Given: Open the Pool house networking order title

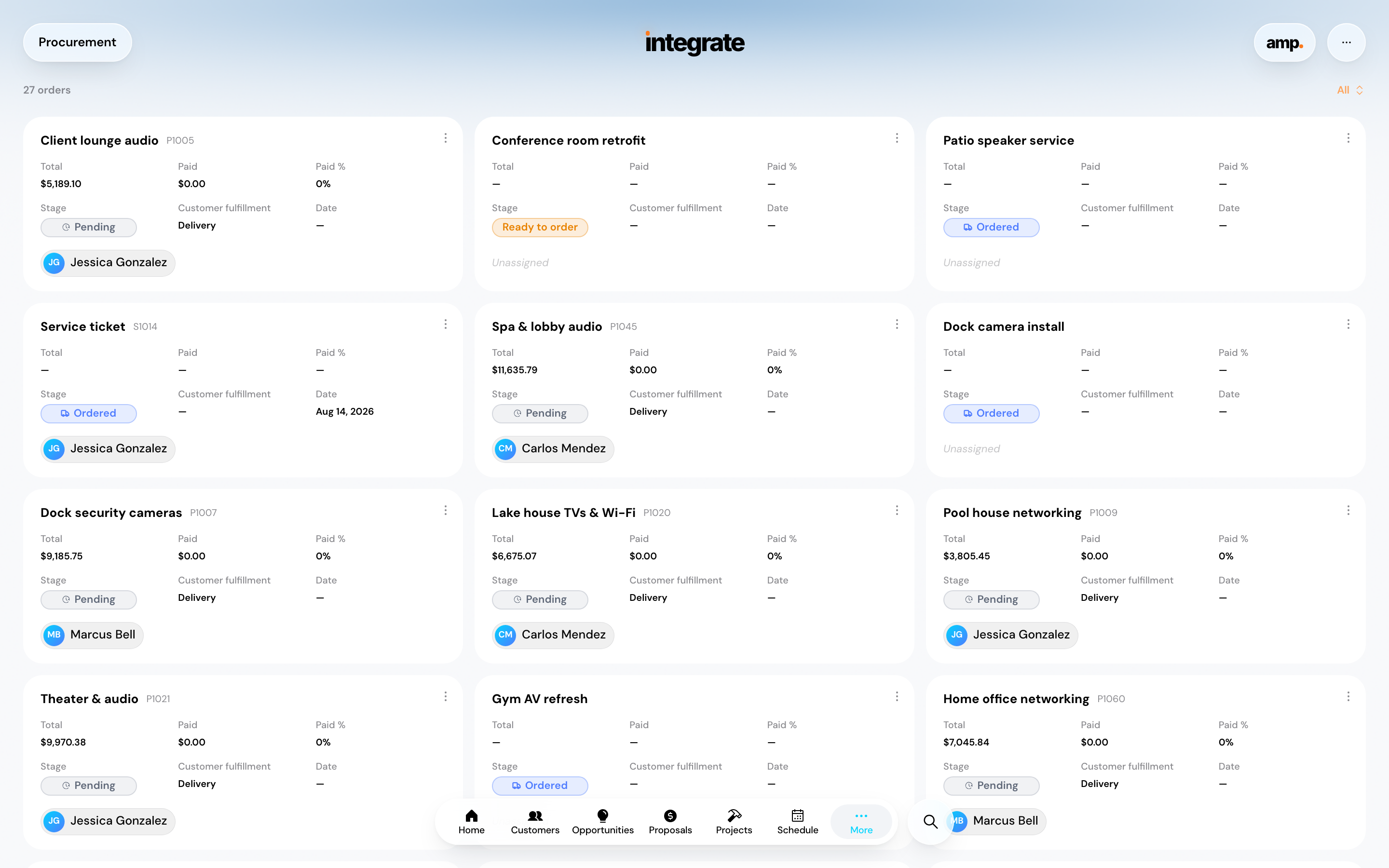Looking at the screenshot, I should point(1012,513).
